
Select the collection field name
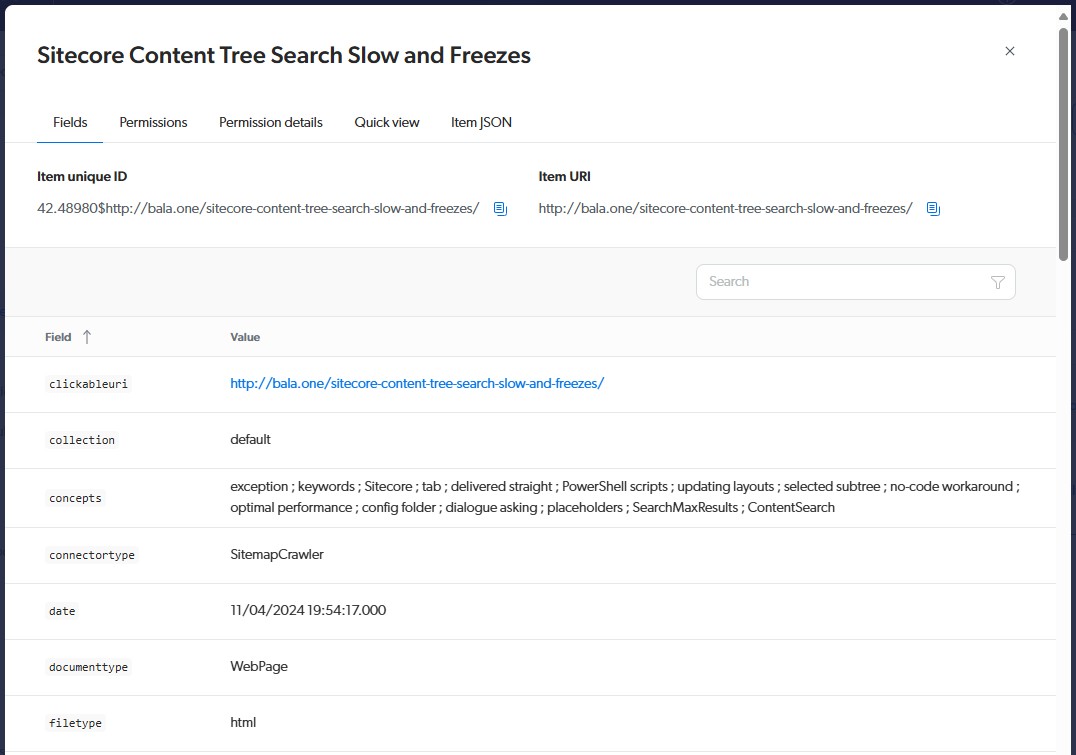82,440
